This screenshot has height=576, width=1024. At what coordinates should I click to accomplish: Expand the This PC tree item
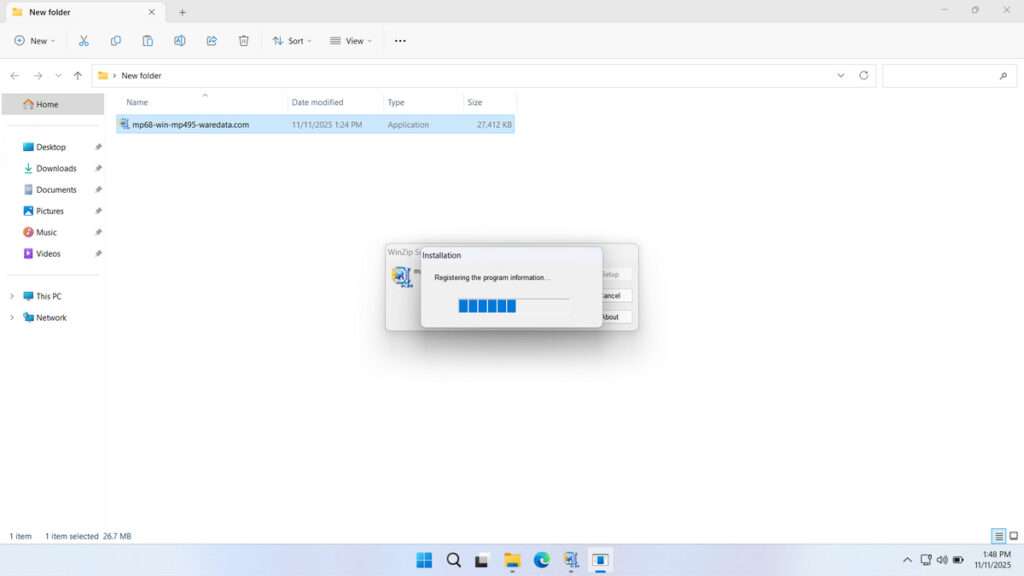tap(12, 296)
